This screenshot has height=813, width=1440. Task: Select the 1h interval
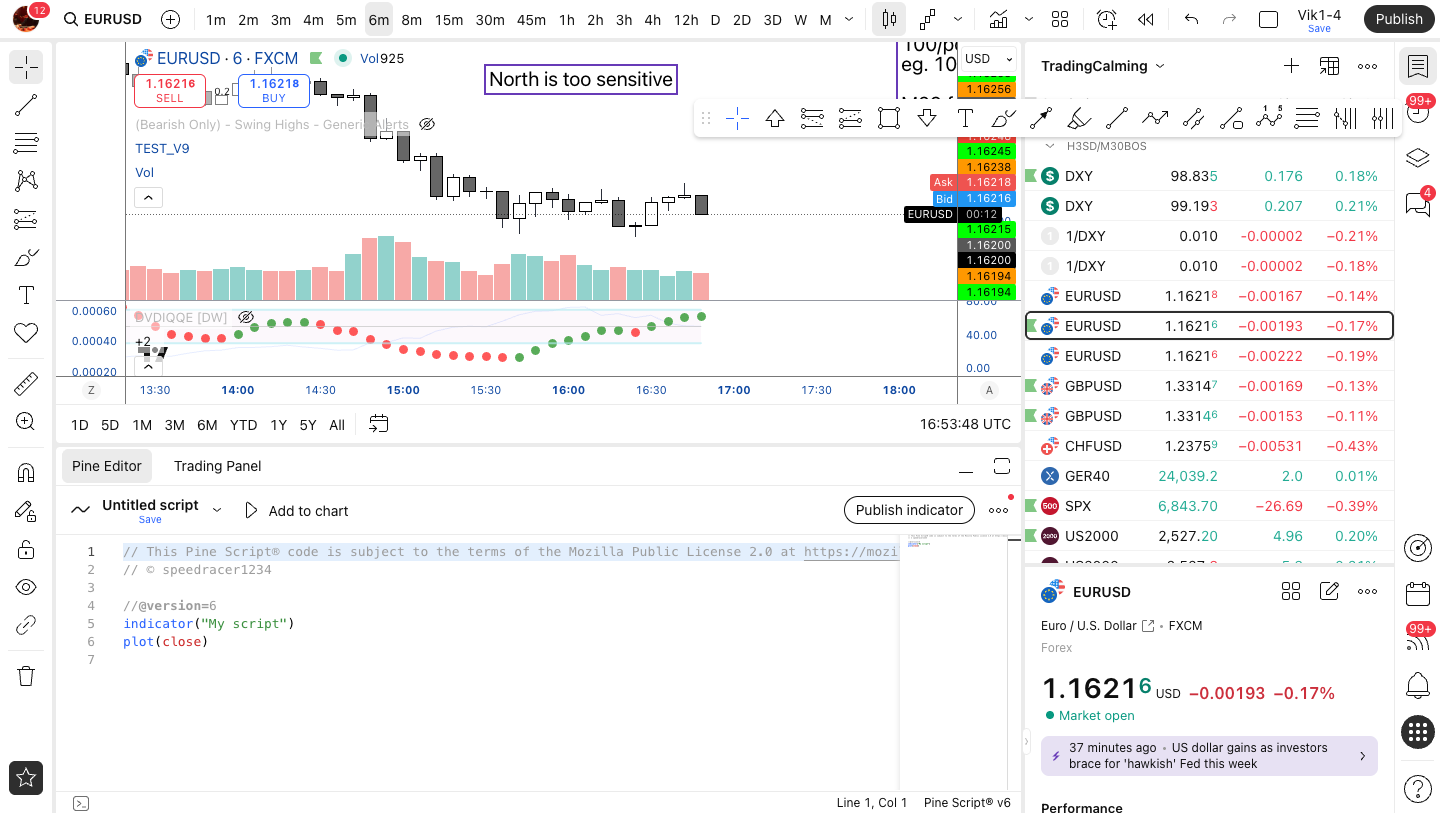567,19
